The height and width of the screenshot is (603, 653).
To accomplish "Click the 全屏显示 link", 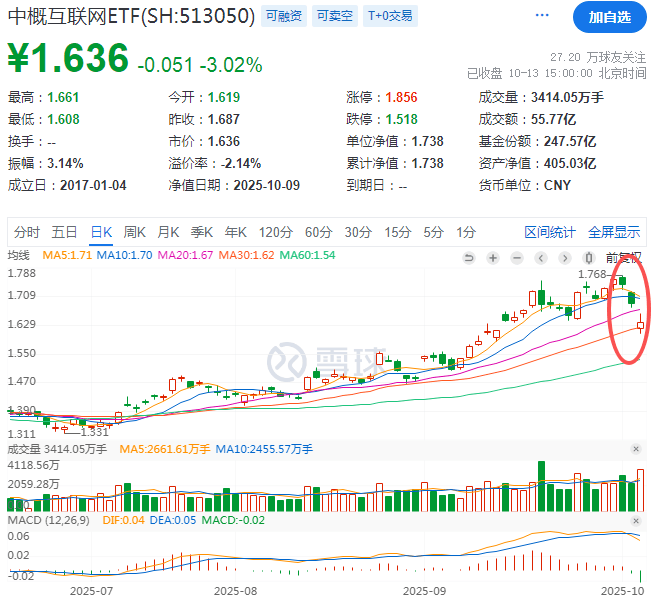I will point(614,232).
